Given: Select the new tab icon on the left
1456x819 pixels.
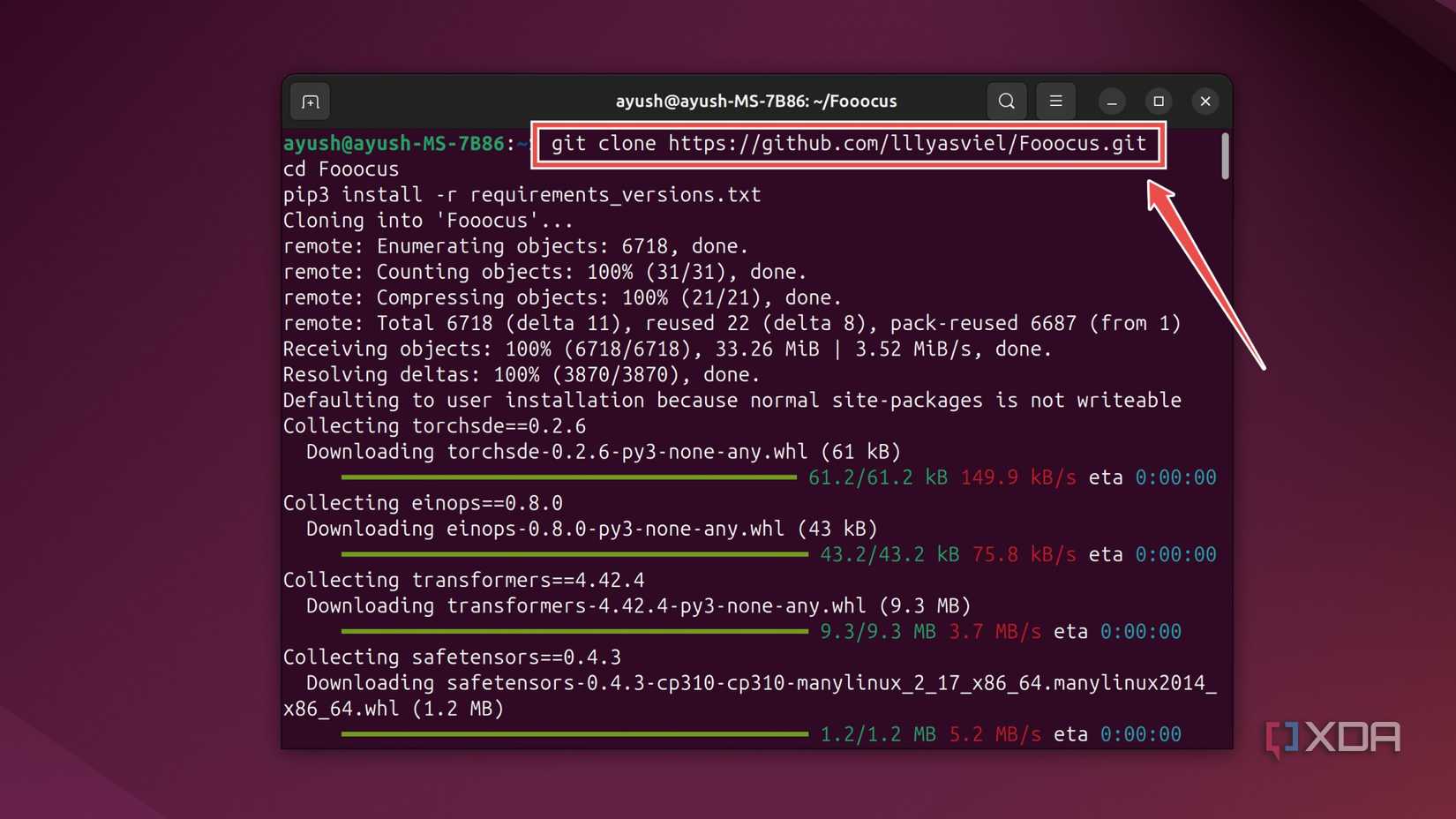Looking at the screenshot, I should click(x=310, y=101).
